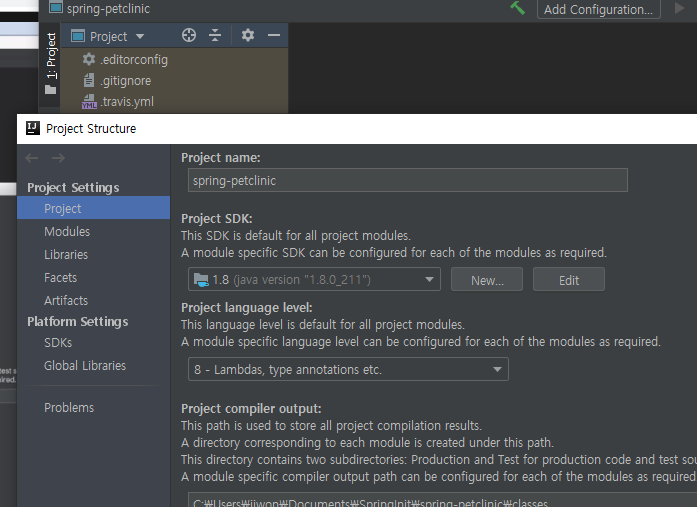Click the folder icon below 1: Project tab
This screenshot has height=507, width=697.
coord(51,90)
